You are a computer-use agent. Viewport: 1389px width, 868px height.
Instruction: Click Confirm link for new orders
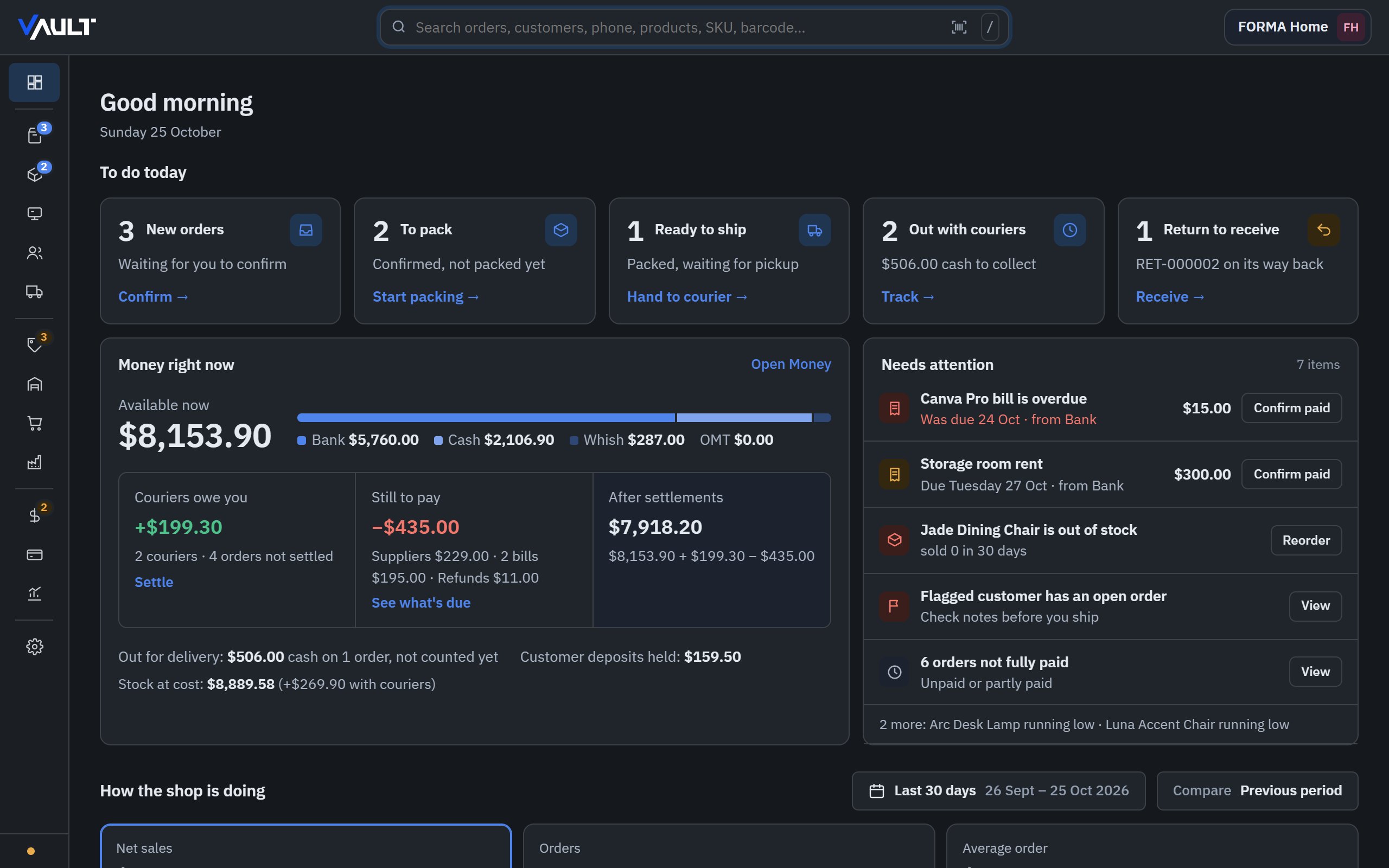152,297
